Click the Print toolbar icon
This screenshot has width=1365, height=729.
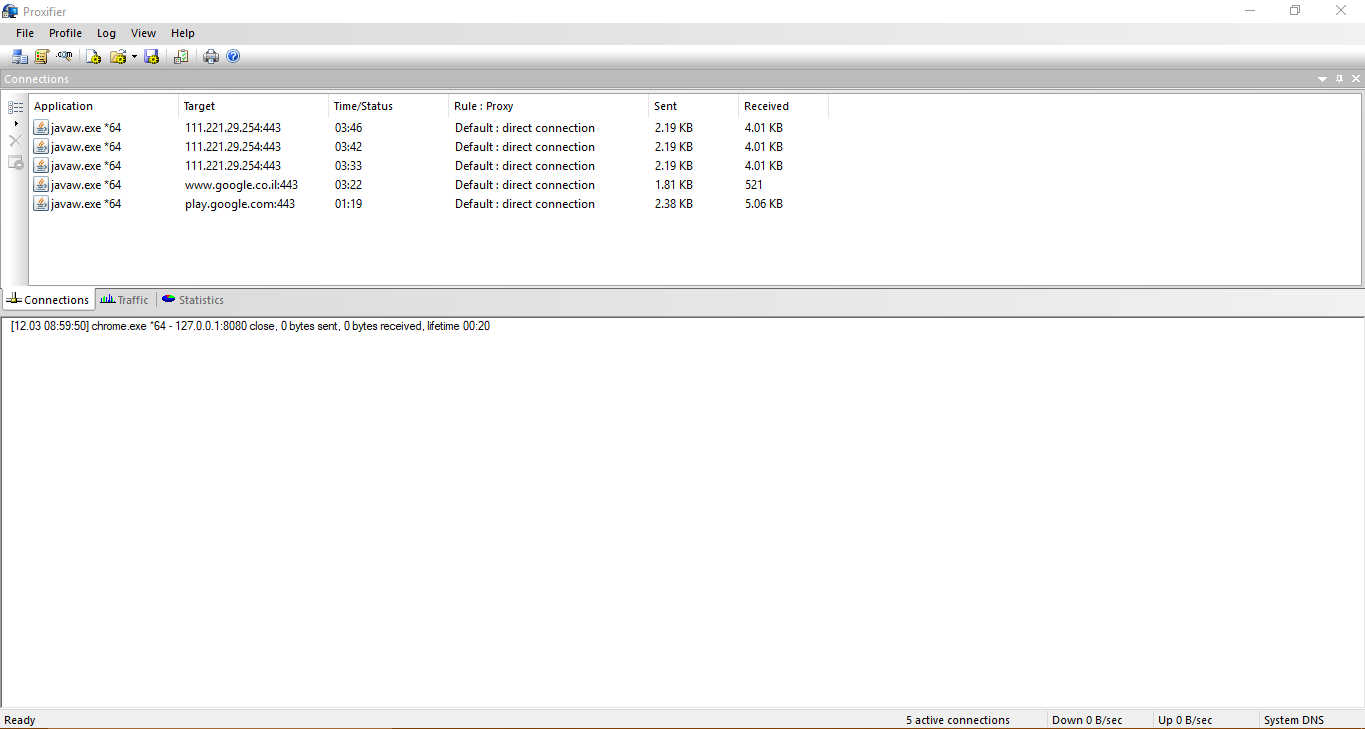coord(211,56)
